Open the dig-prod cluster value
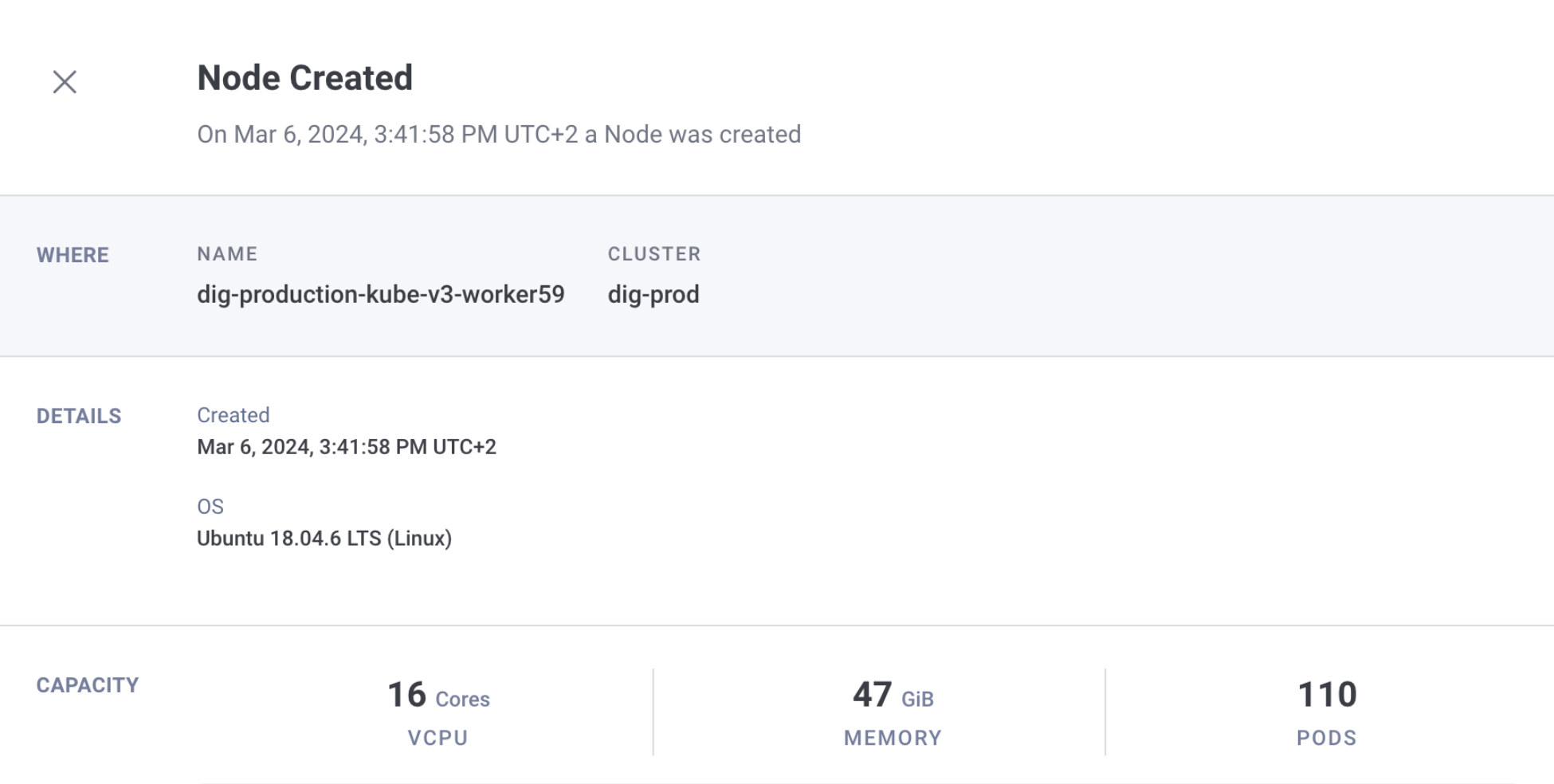1554x784 pixels. (653, 295)
